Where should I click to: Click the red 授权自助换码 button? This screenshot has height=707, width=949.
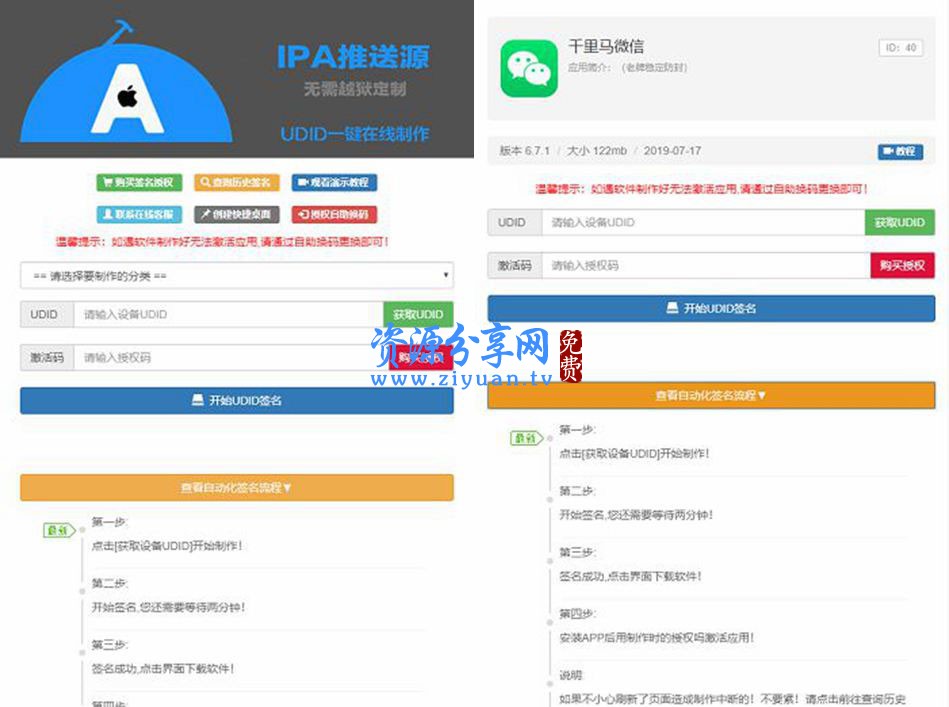pyautogui.click(x=334, y=214)
